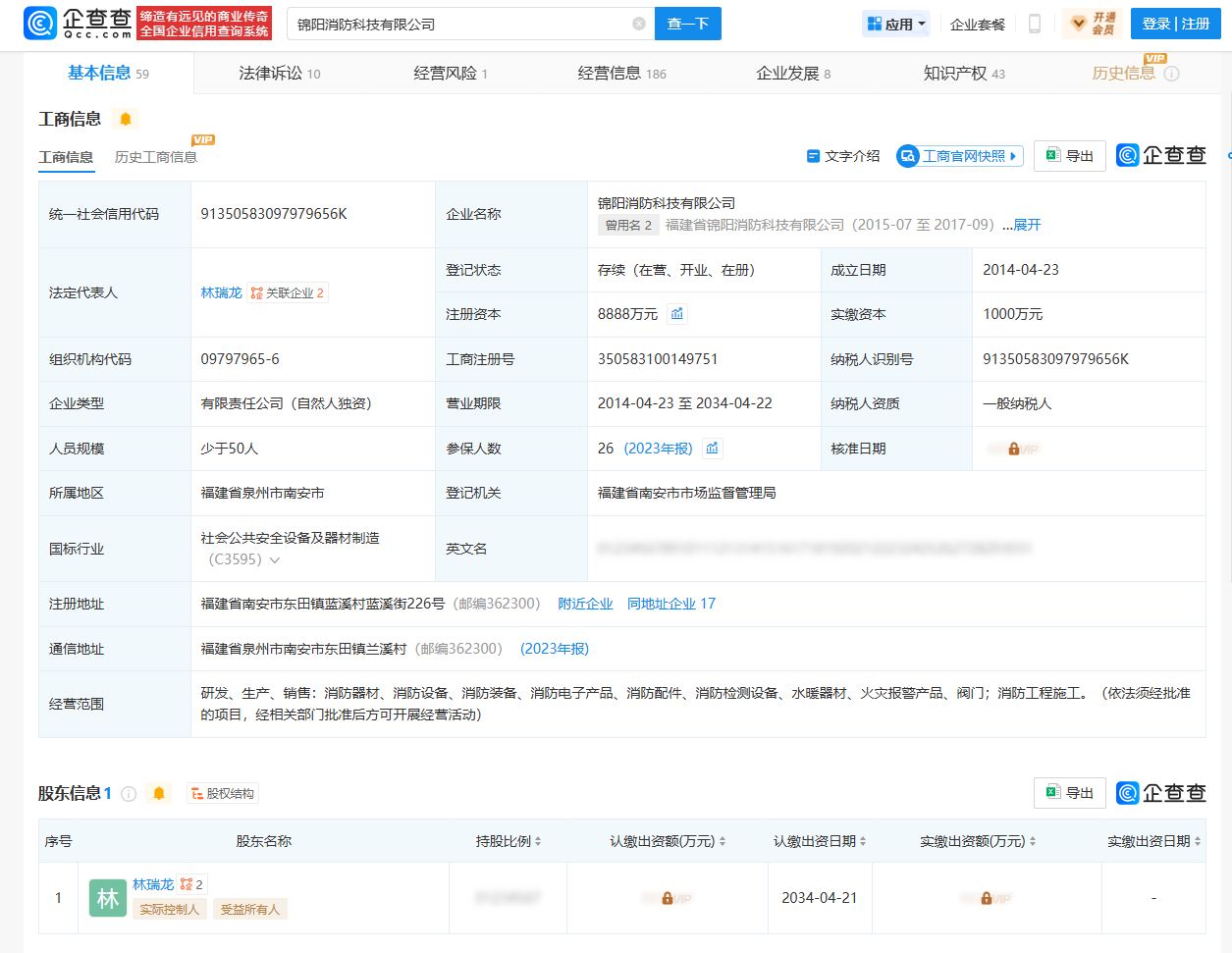The height and width of the screenshot is (953, 1232).
Task: Clear the search box with the X icon
Action: click(x=639, y=24)
